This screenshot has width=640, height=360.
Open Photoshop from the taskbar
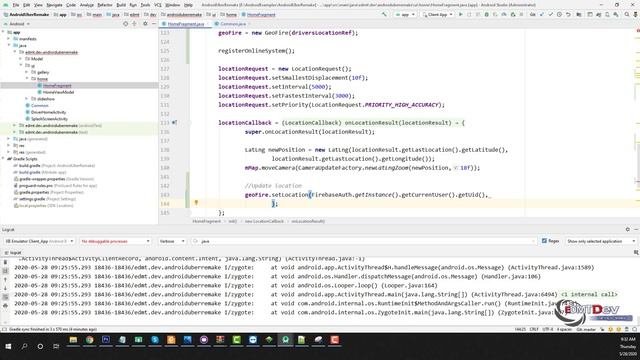tap(106, 340)
